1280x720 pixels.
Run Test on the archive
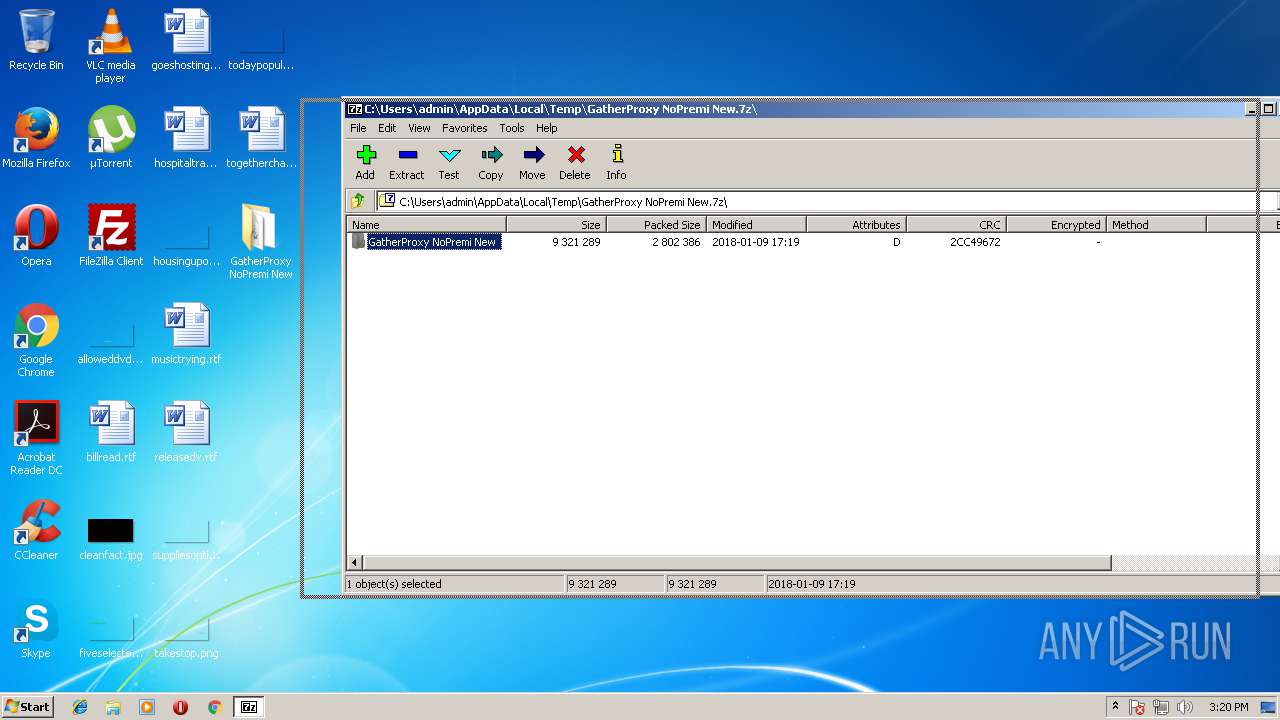[x=449, y=162]
